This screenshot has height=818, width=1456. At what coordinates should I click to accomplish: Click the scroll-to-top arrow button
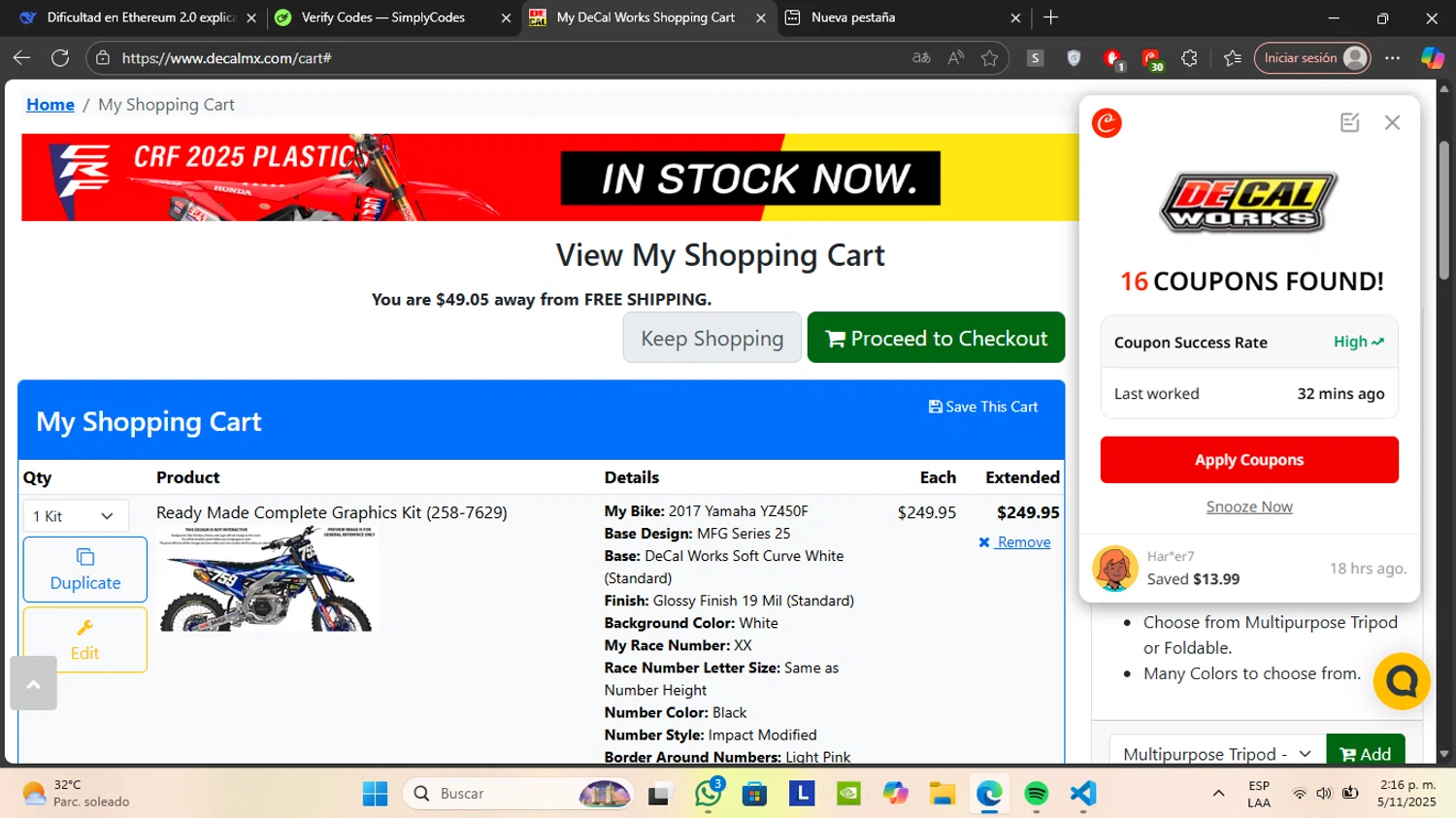coord(34,683)
